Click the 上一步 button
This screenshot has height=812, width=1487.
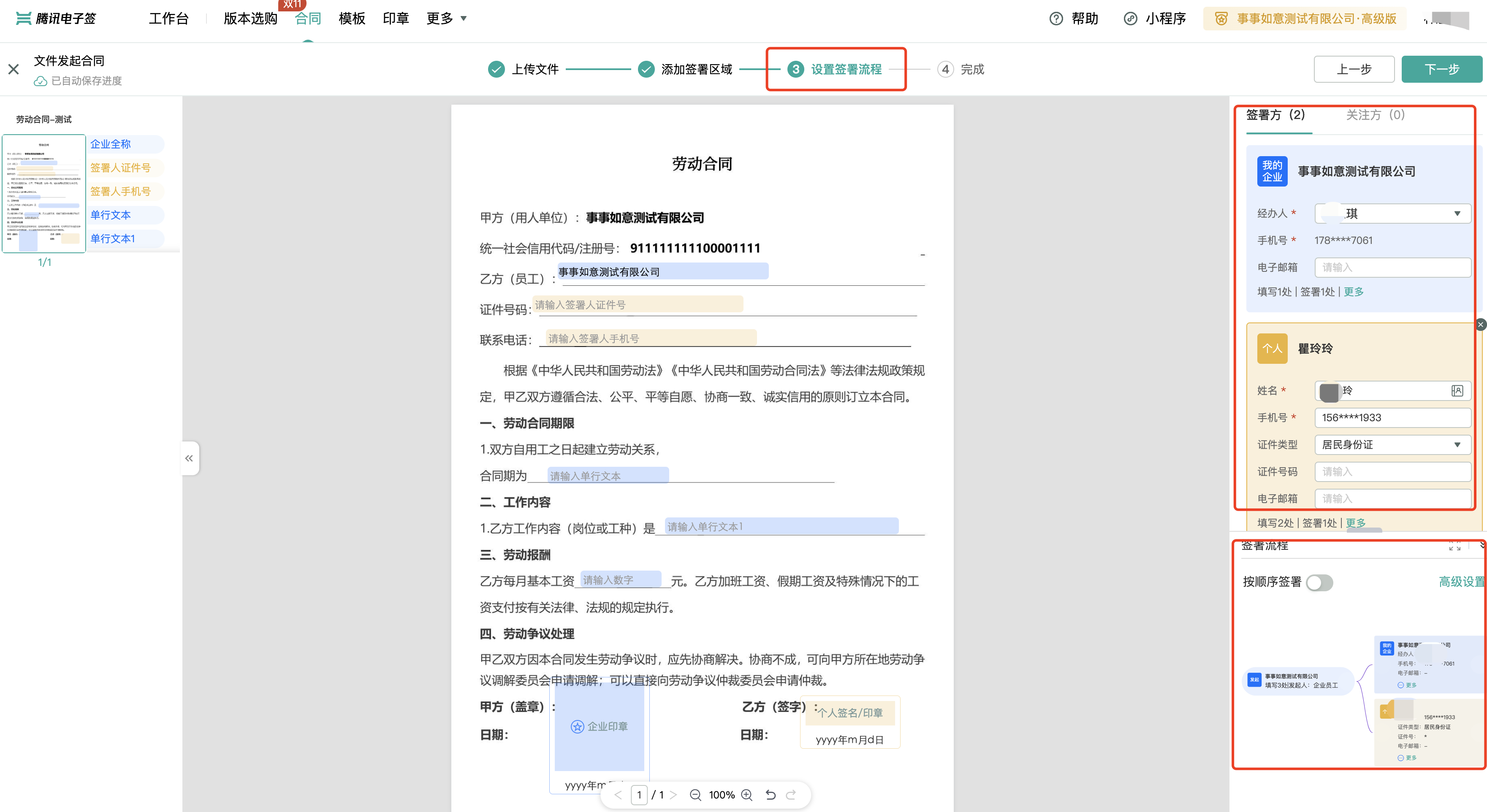[1354, 69]
